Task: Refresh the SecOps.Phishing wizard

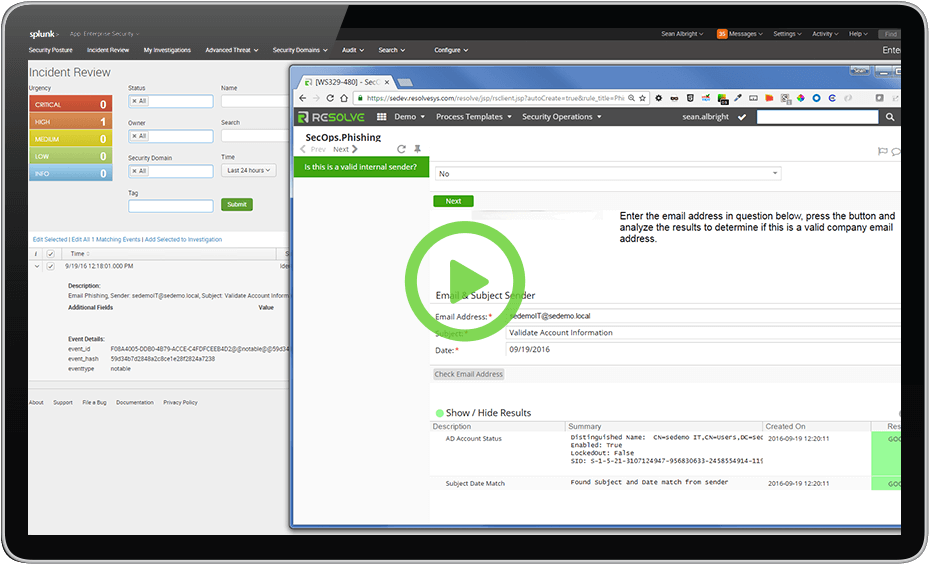Action: point(401,149)
